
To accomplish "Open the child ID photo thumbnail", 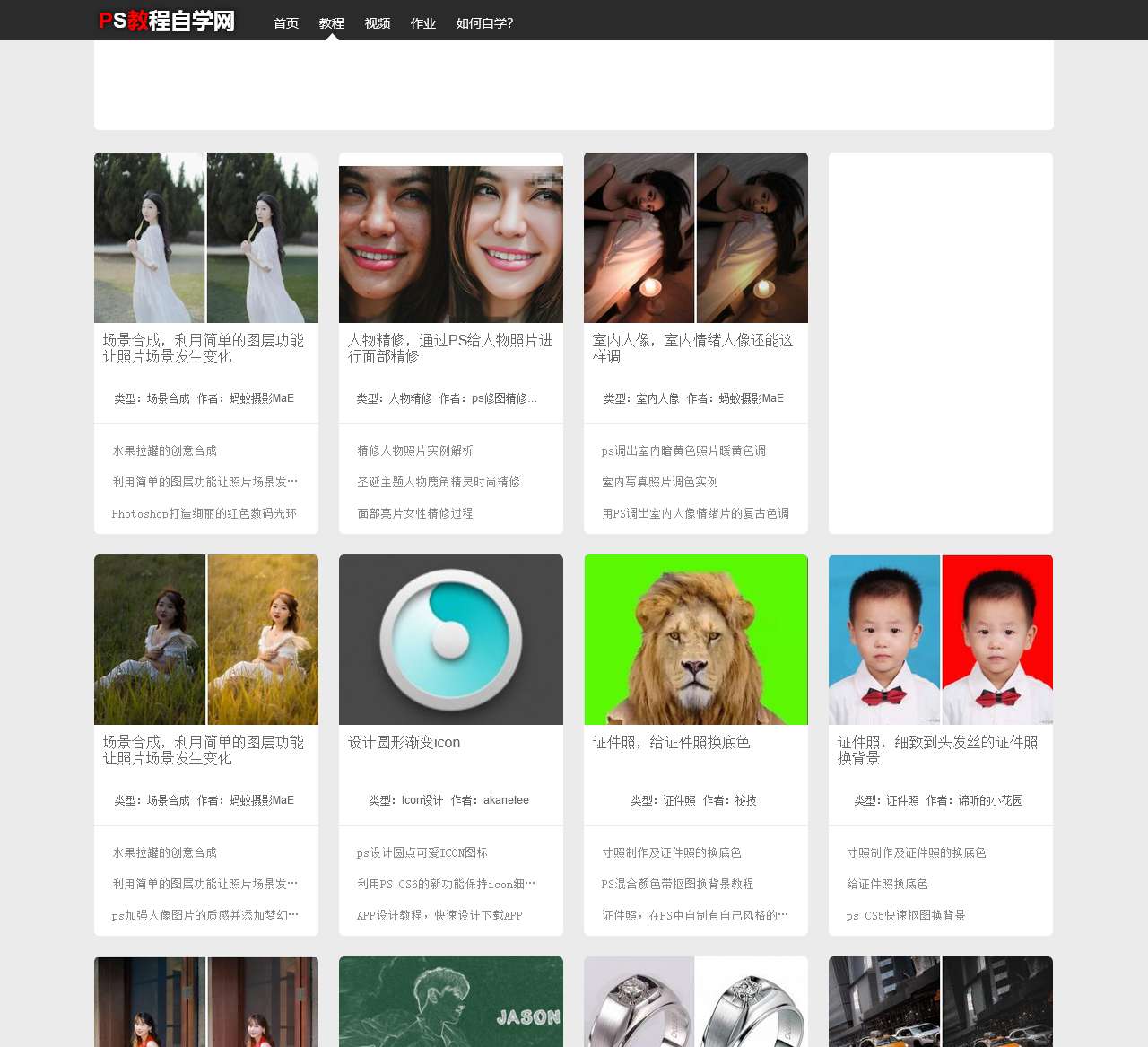I will point(941,640).
